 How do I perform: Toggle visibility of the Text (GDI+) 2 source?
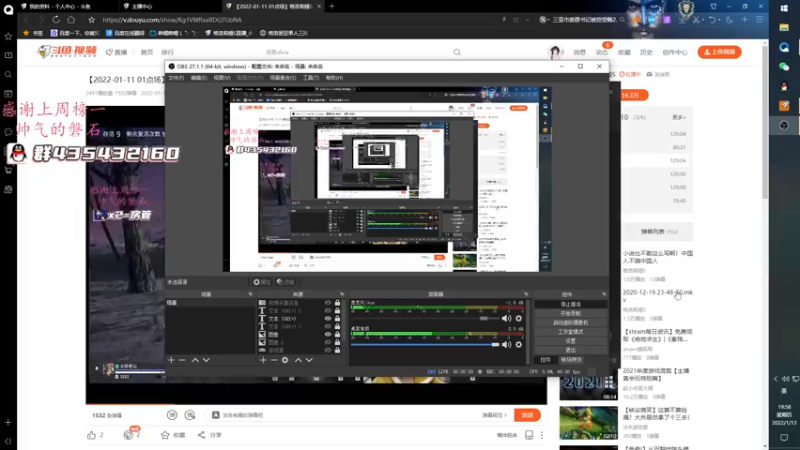coord(328,310)
